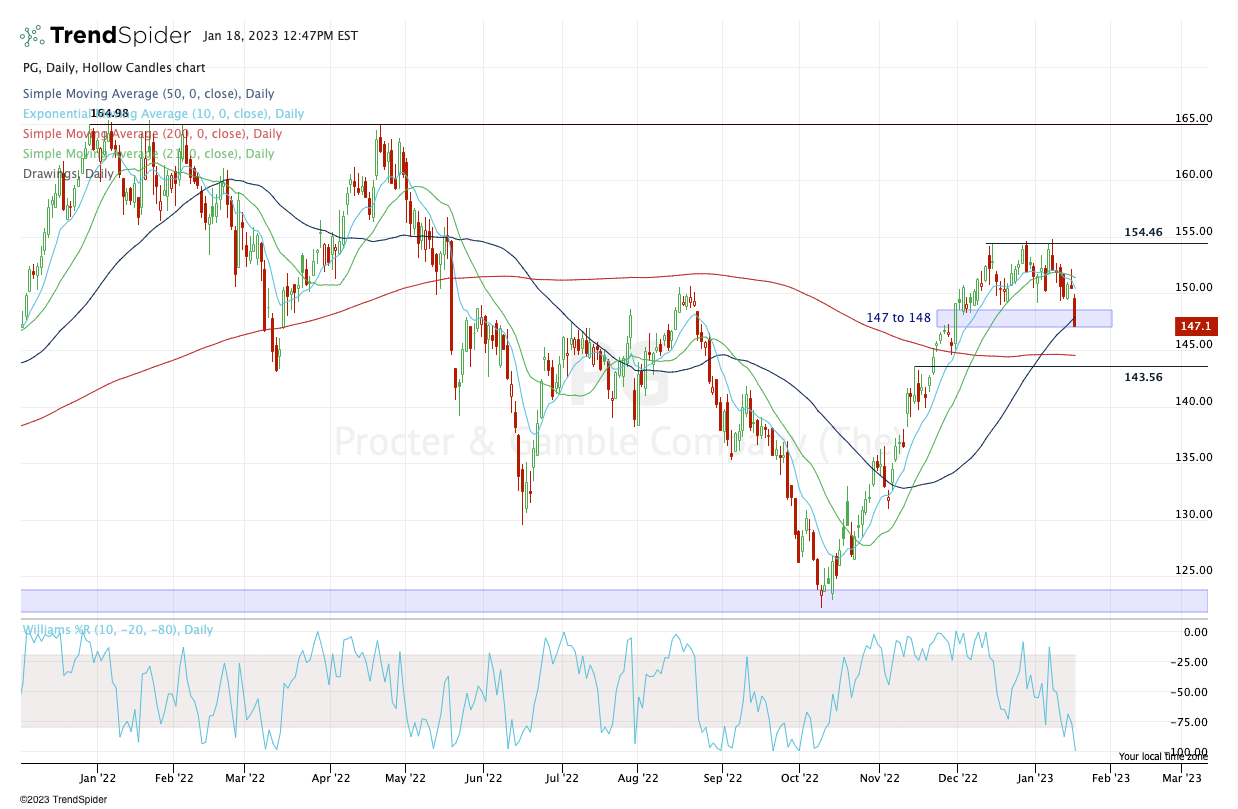Click the May '22 date axis label

click(x=403, y=776)
